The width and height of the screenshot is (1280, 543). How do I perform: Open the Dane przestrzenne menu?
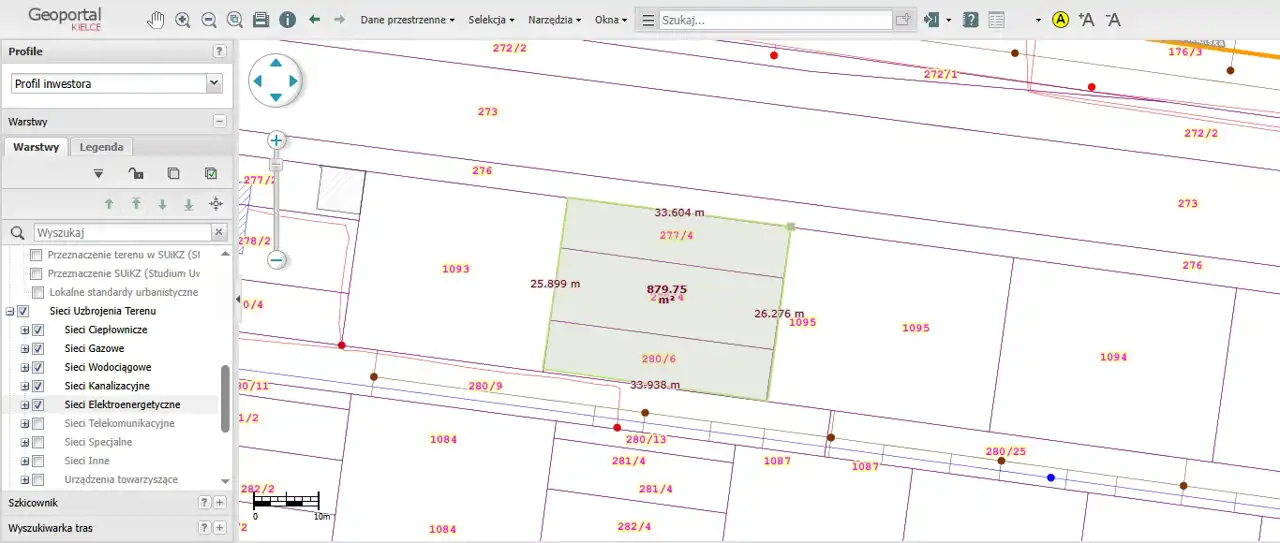(407, 20)
